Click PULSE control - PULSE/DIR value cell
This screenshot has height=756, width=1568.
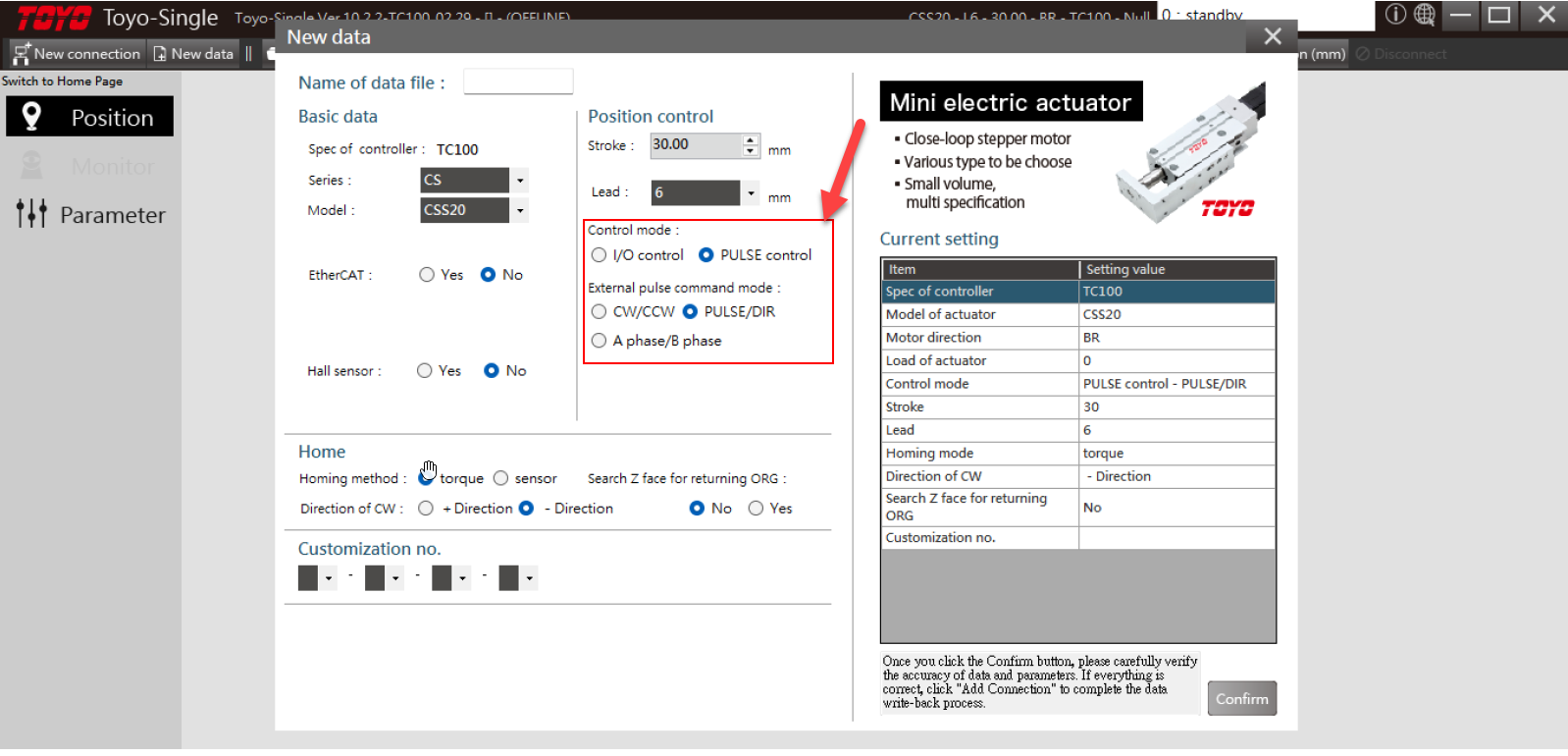point(1177,384)
